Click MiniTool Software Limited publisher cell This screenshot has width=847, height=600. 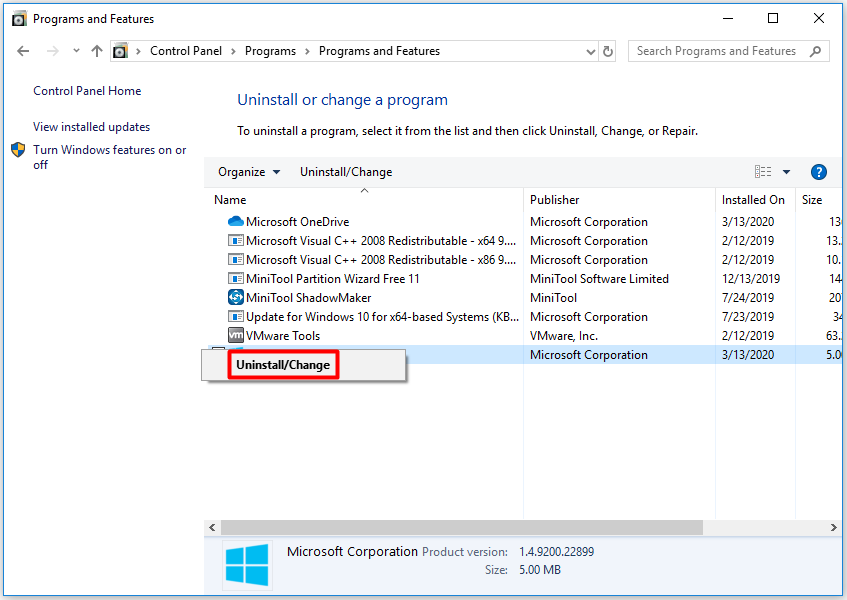point(599,279)
